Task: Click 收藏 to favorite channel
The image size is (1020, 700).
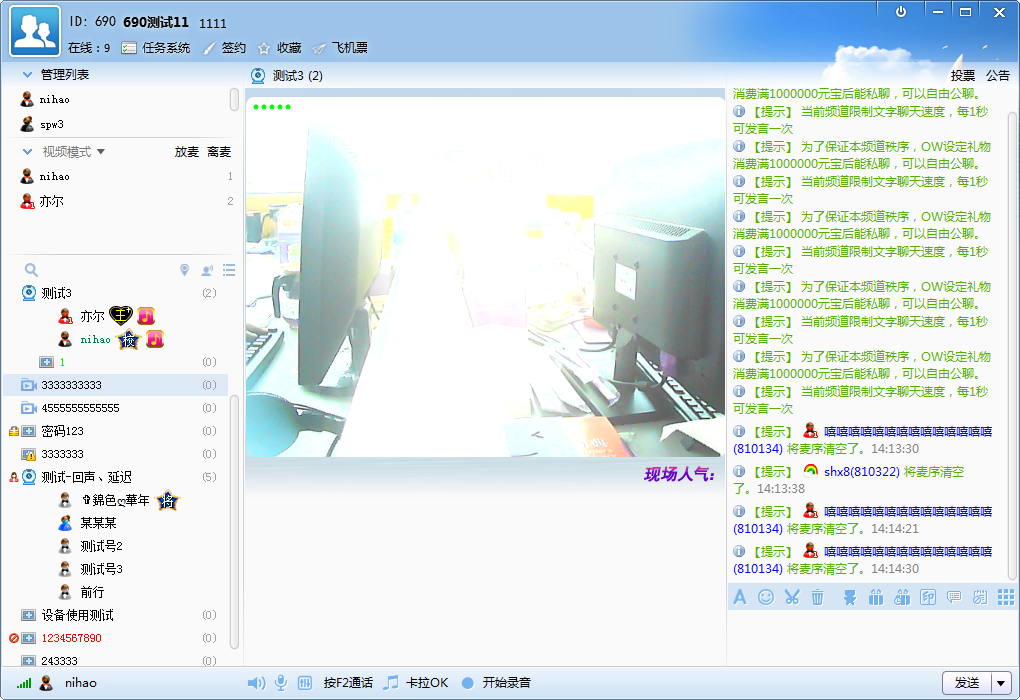Action: [x=280, y=47]
